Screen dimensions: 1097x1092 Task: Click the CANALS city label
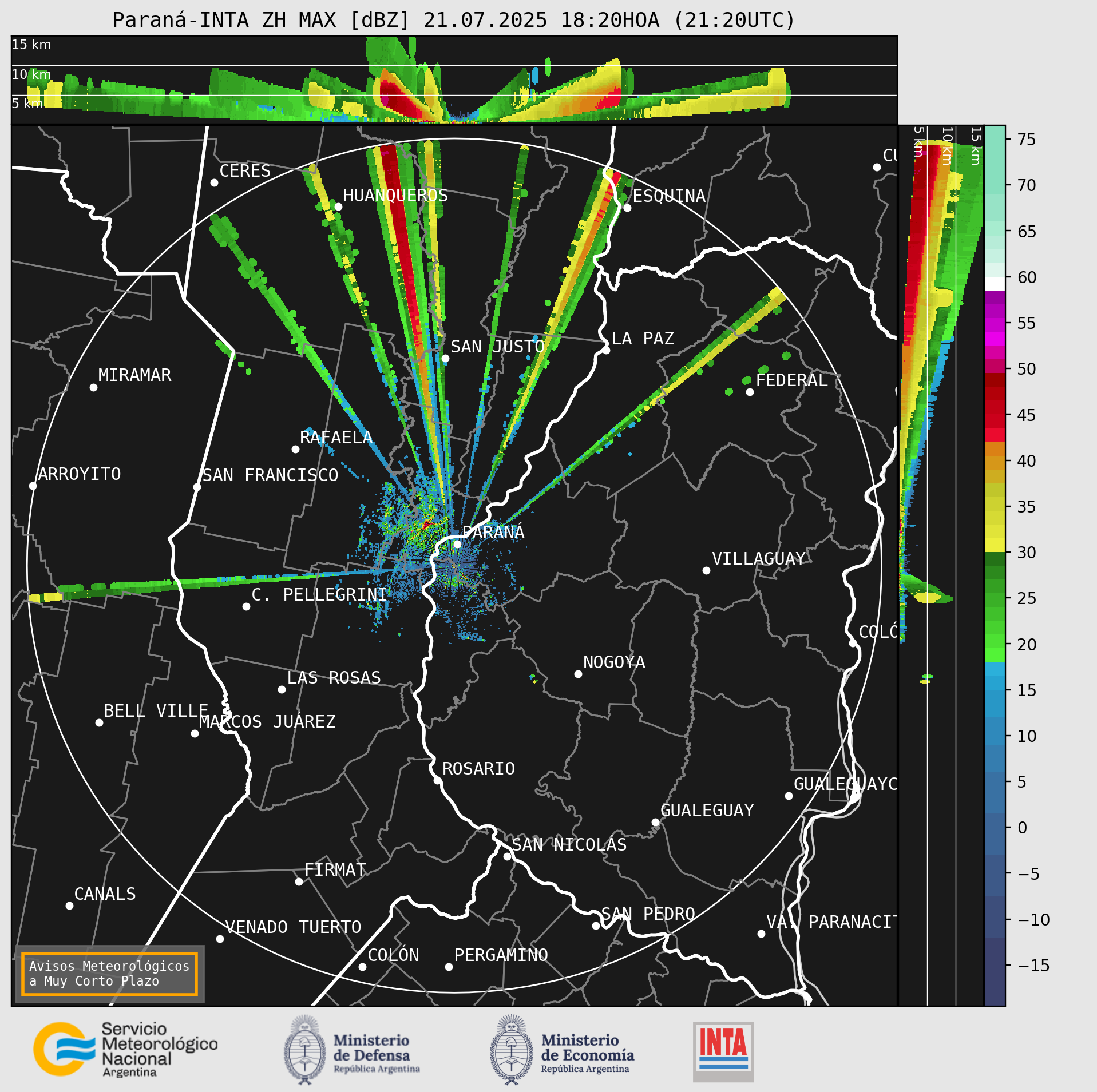[105, 894]
